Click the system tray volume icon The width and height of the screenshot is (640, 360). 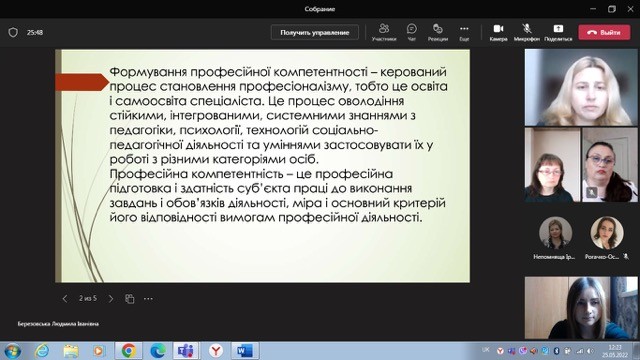tap(590, 351)
